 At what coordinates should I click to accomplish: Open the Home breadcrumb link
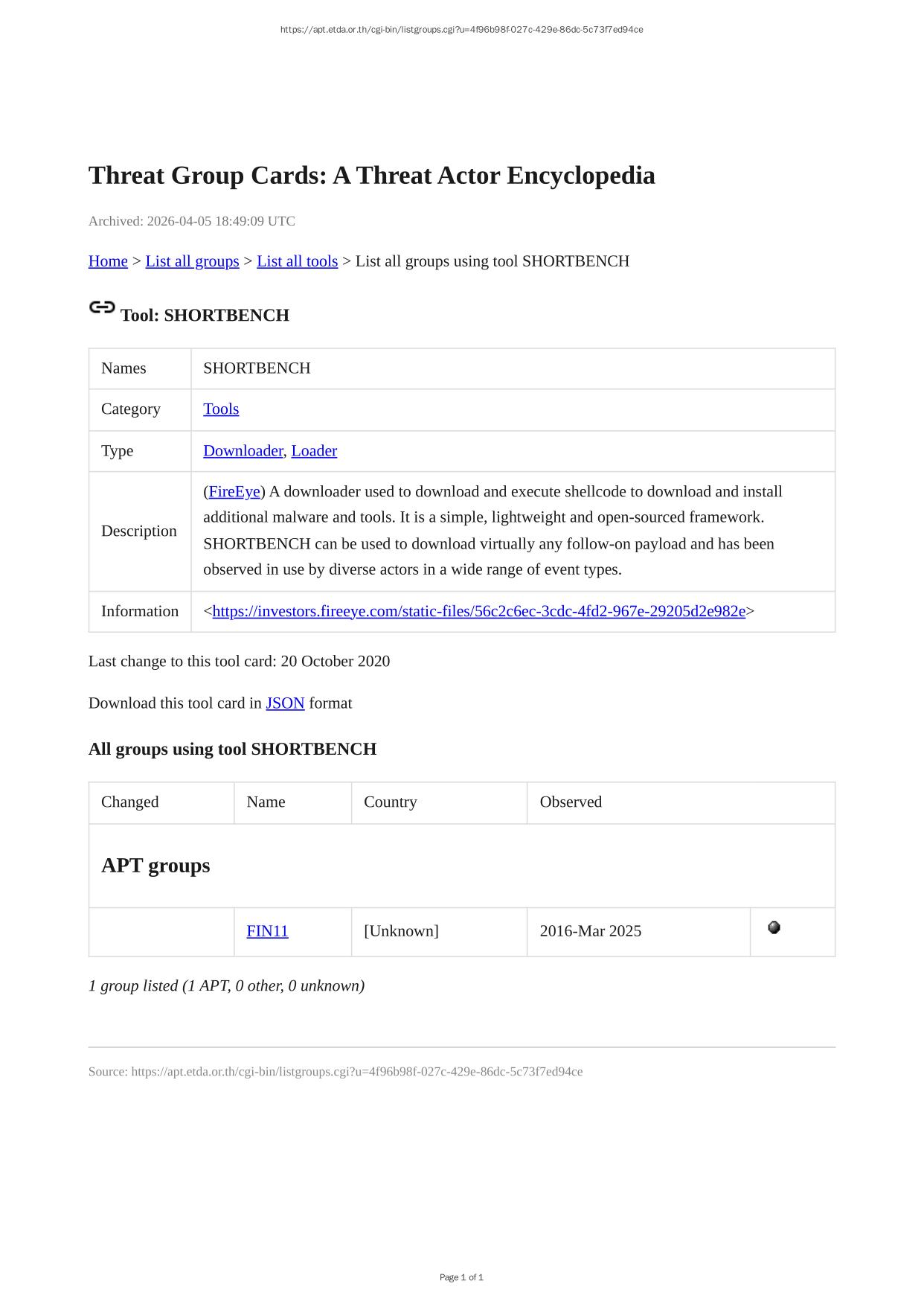pos(108,261)
